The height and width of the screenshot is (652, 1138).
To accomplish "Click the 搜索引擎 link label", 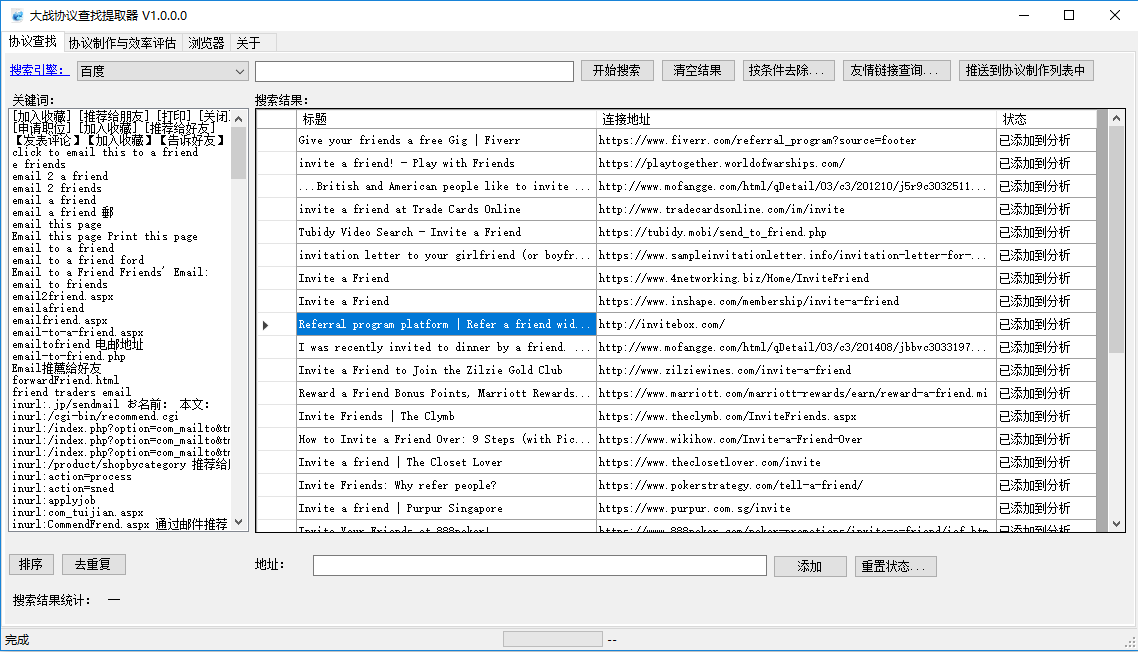I will [x=38, y=71].
